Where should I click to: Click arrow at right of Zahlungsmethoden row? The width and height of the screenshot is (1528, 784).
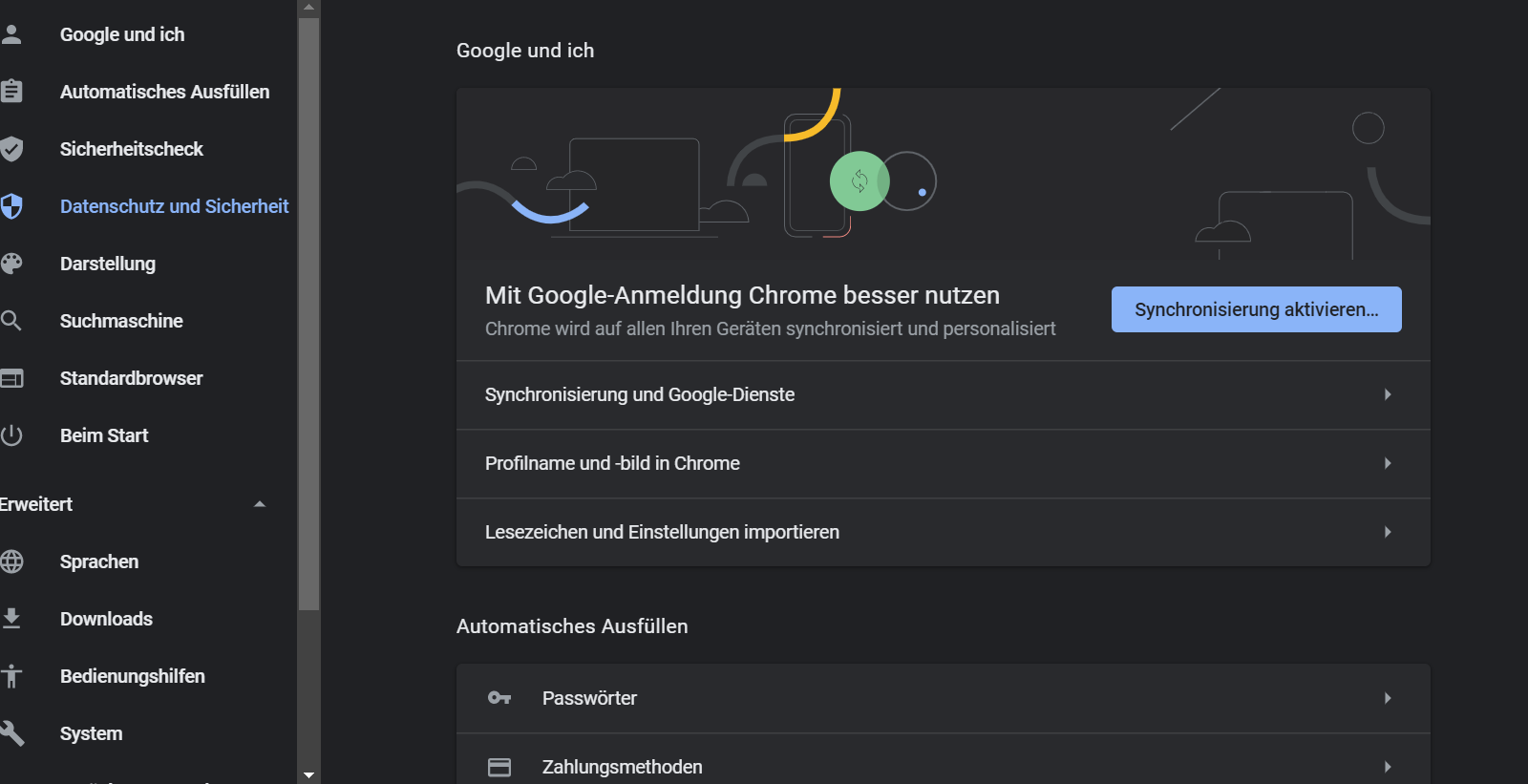(1388, 767)
